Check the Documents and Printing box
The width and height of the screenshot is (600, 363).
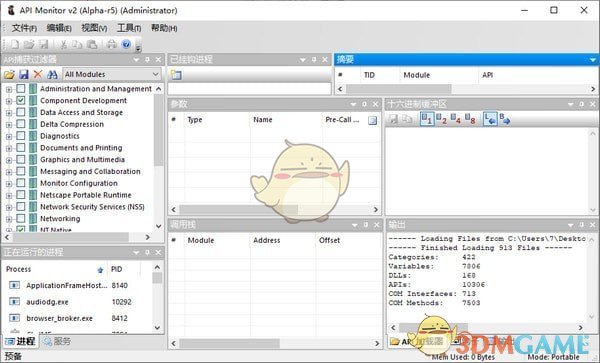coord(21,148)
